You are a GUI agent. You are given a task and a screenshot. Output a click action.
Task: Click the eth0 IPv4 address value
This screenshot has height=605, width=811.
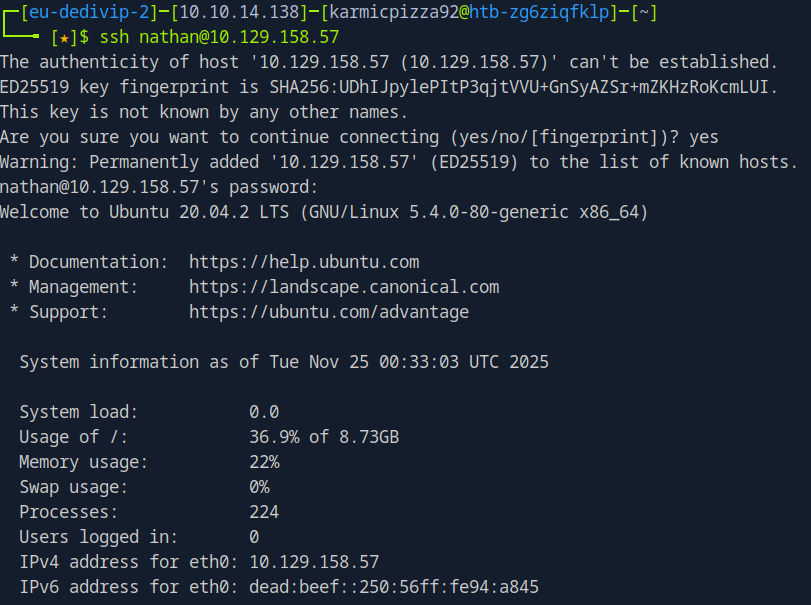314,562
